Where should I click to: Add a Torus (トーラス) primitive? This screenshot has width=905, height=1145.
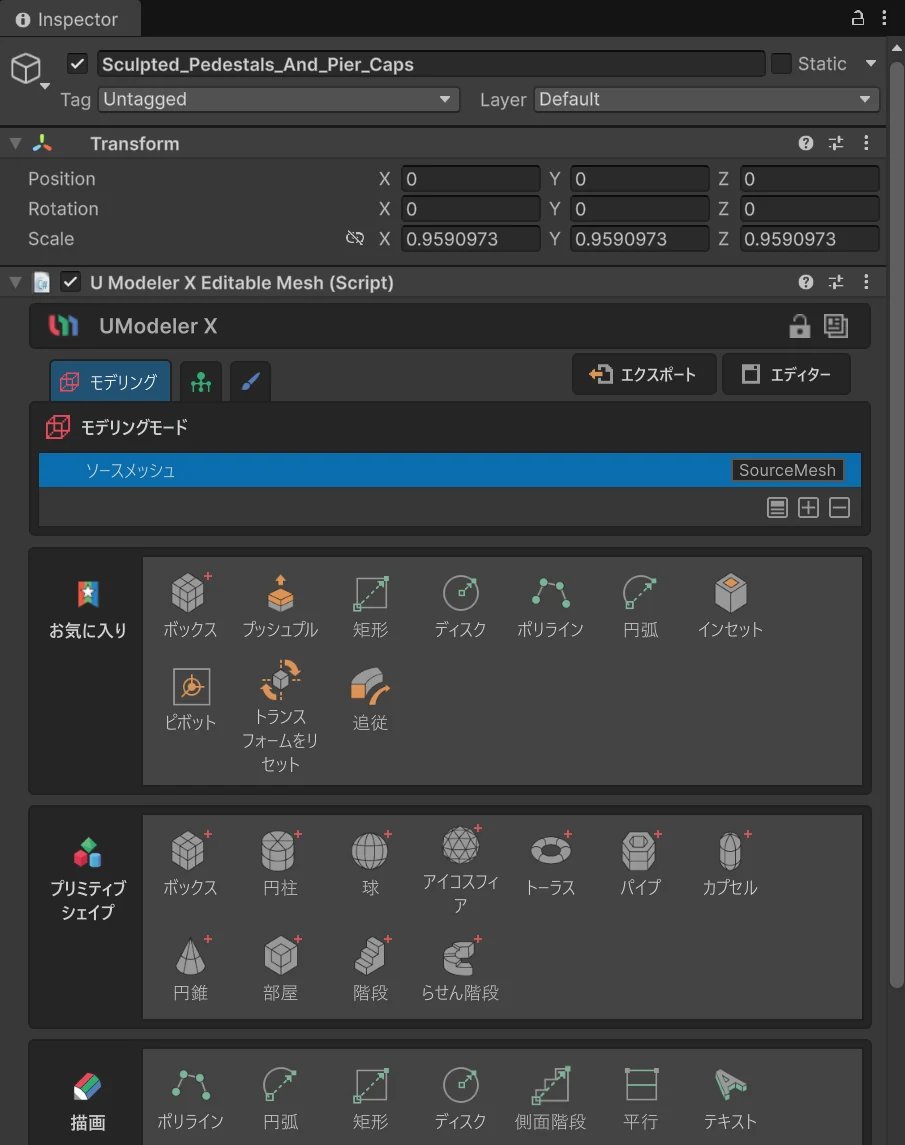pos(551,864)
